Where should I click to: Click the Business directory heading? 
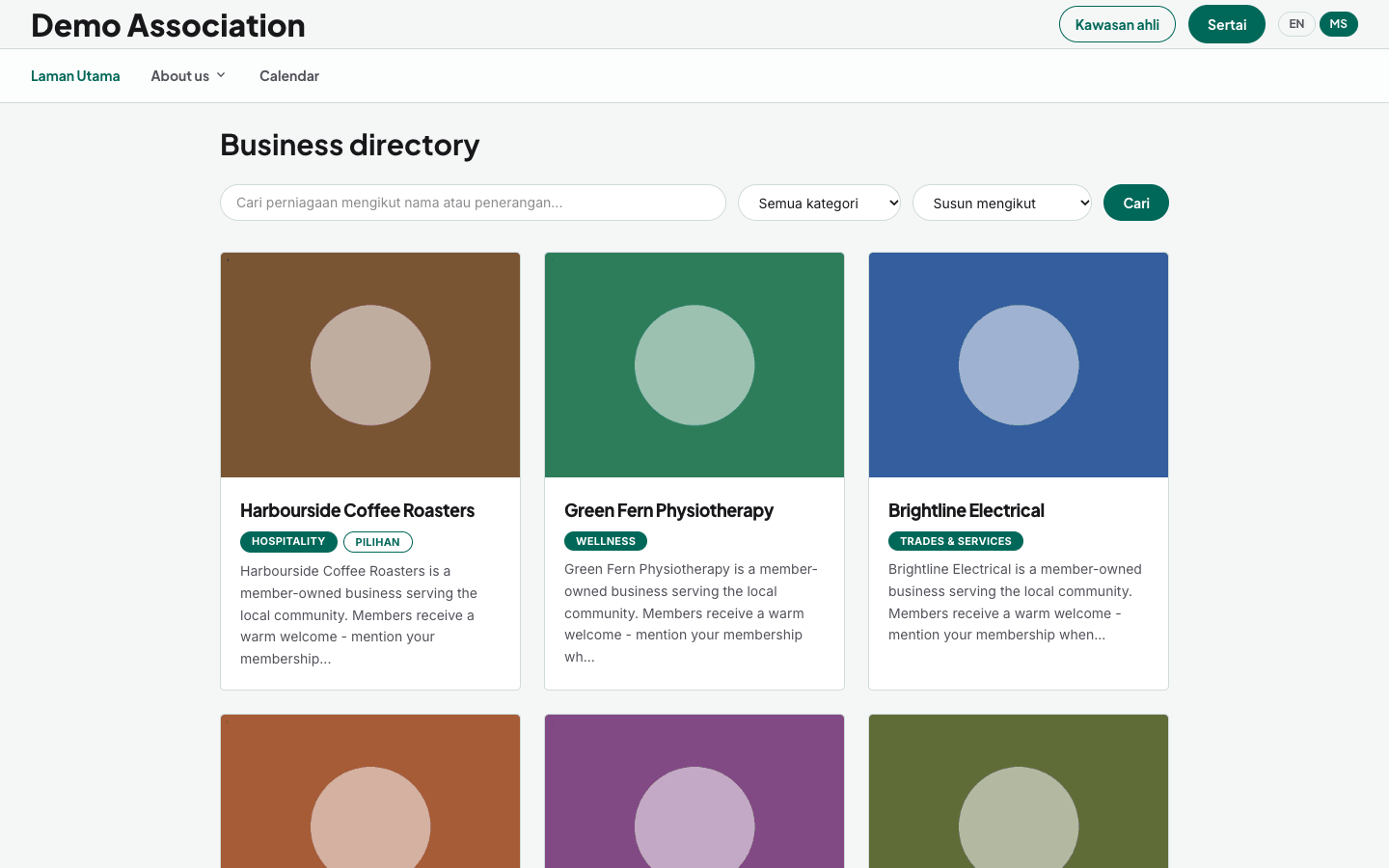coord(350,145)
